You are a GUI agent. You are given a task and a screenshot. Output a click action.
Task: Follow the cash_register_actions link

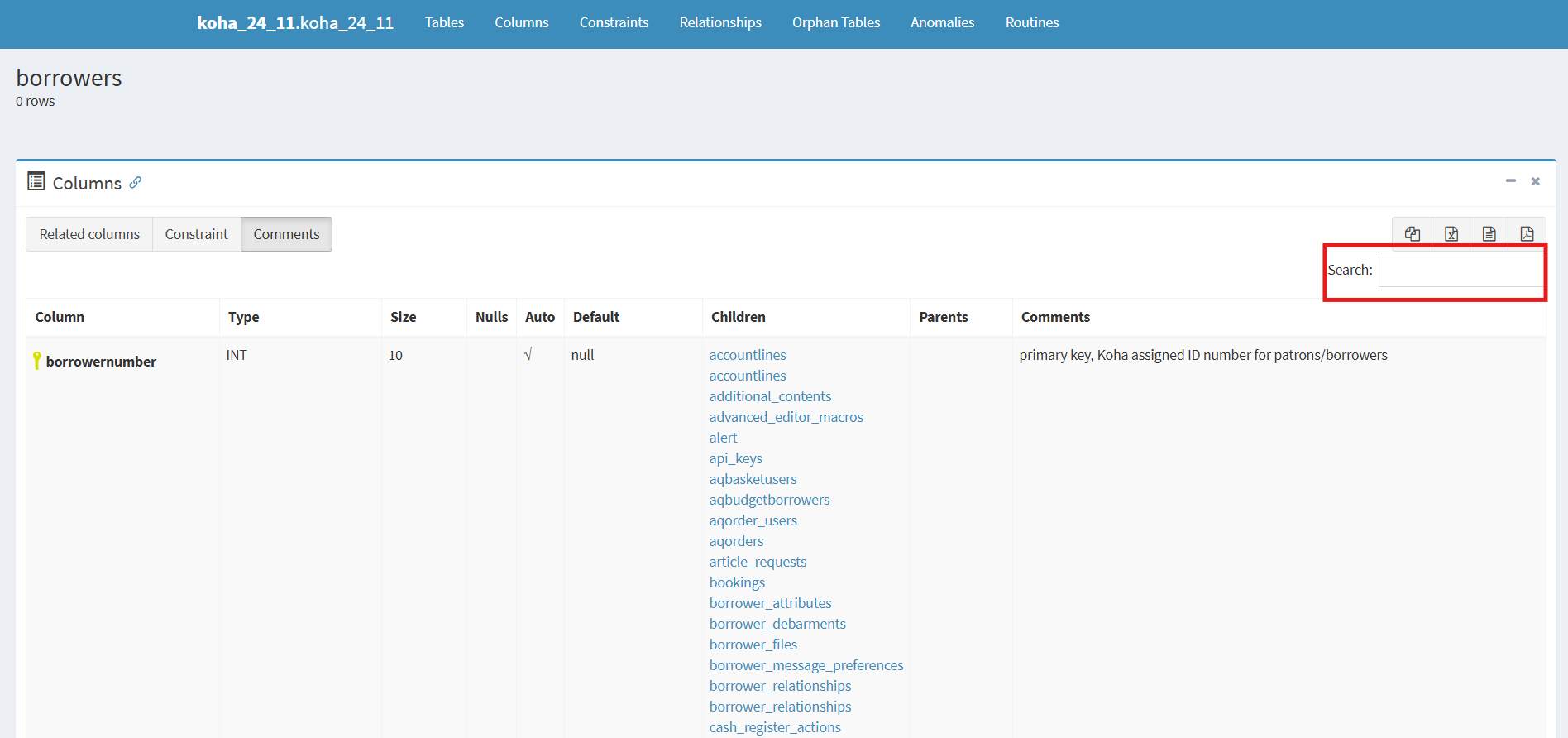(775, 727)
